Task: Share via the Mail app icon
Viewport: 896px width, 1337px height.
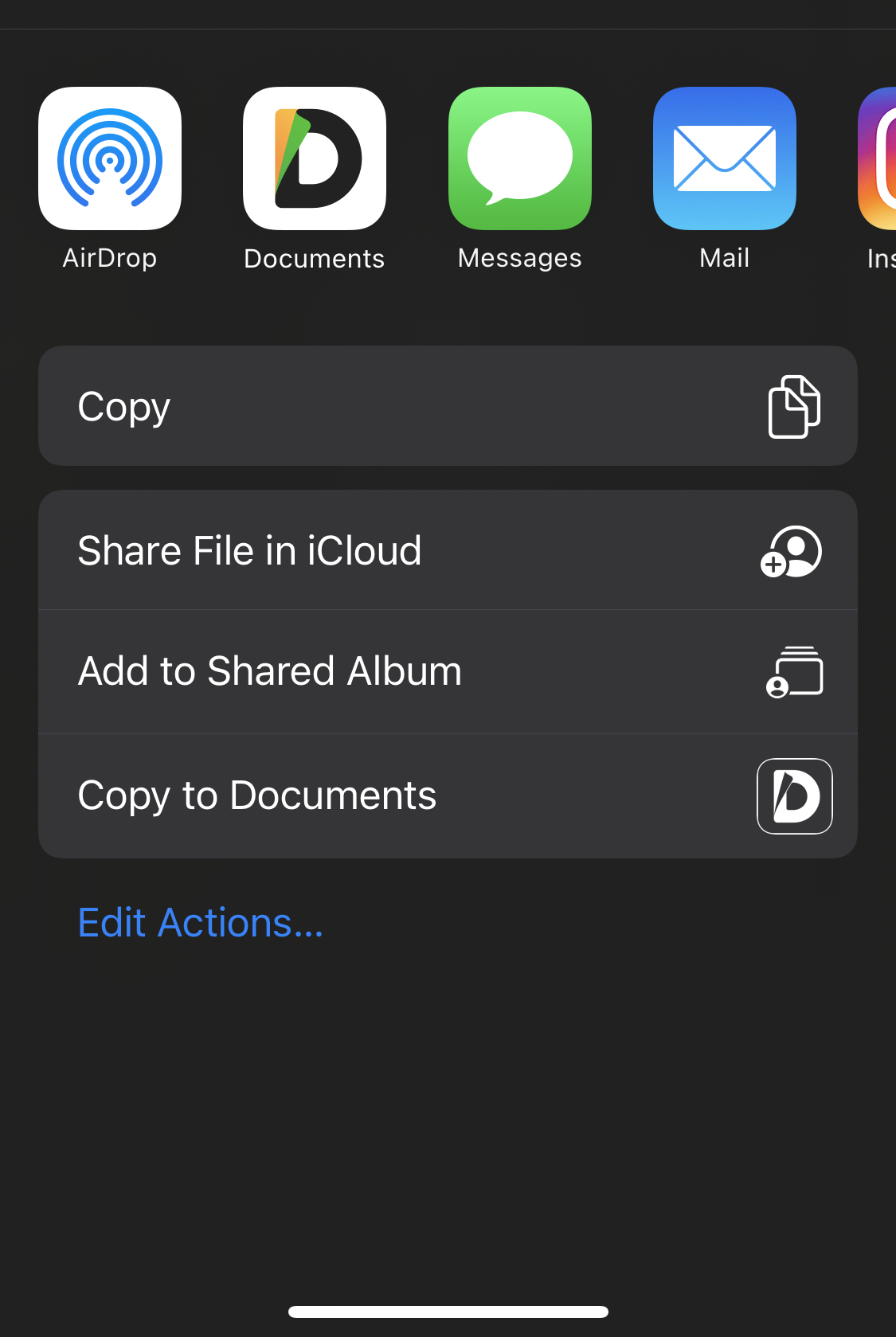Action: pyautogui.click(x=725, y=158)
